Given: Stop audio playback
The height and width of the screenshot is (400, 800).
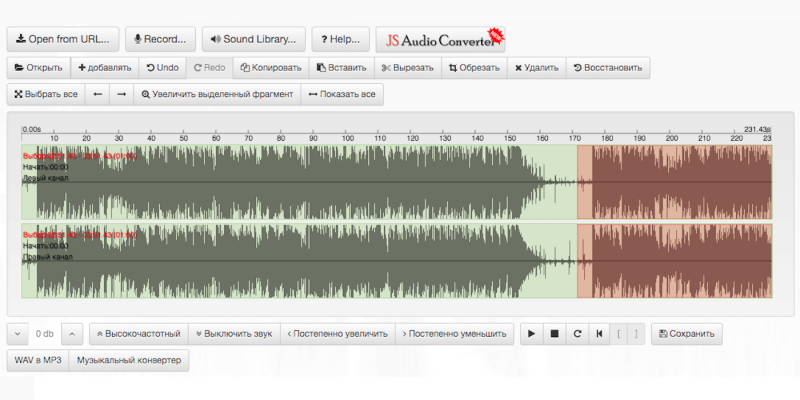Looking at the screenshot, I should [x=555, y=334].
